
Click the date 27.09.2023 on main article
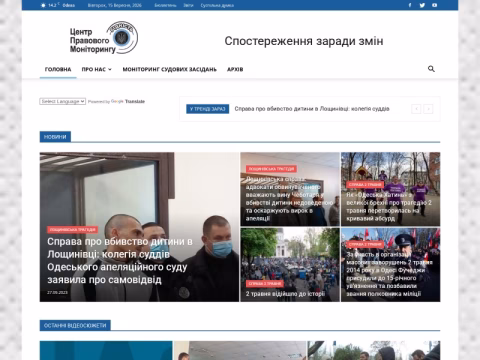tap(57, 292)
